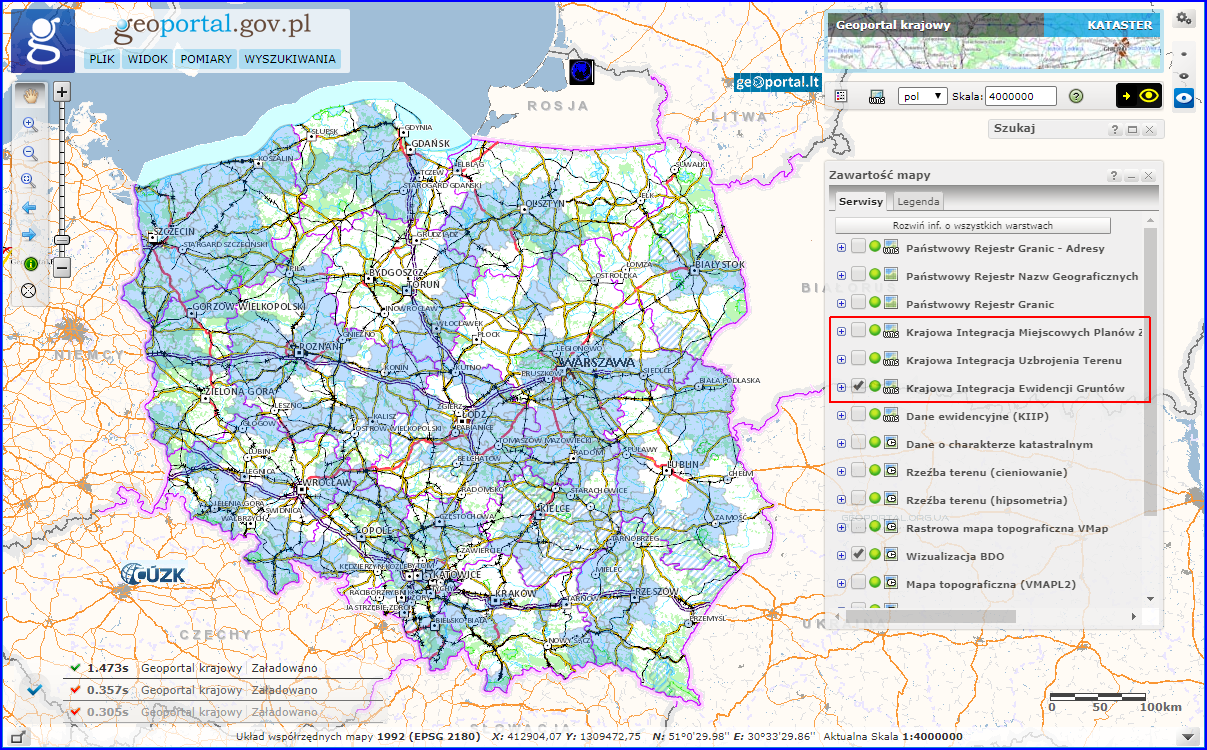The width and height of the screenshot is (1207, 750).
Task: Switch to the Serwisy tab
Action: coord(861,201)
